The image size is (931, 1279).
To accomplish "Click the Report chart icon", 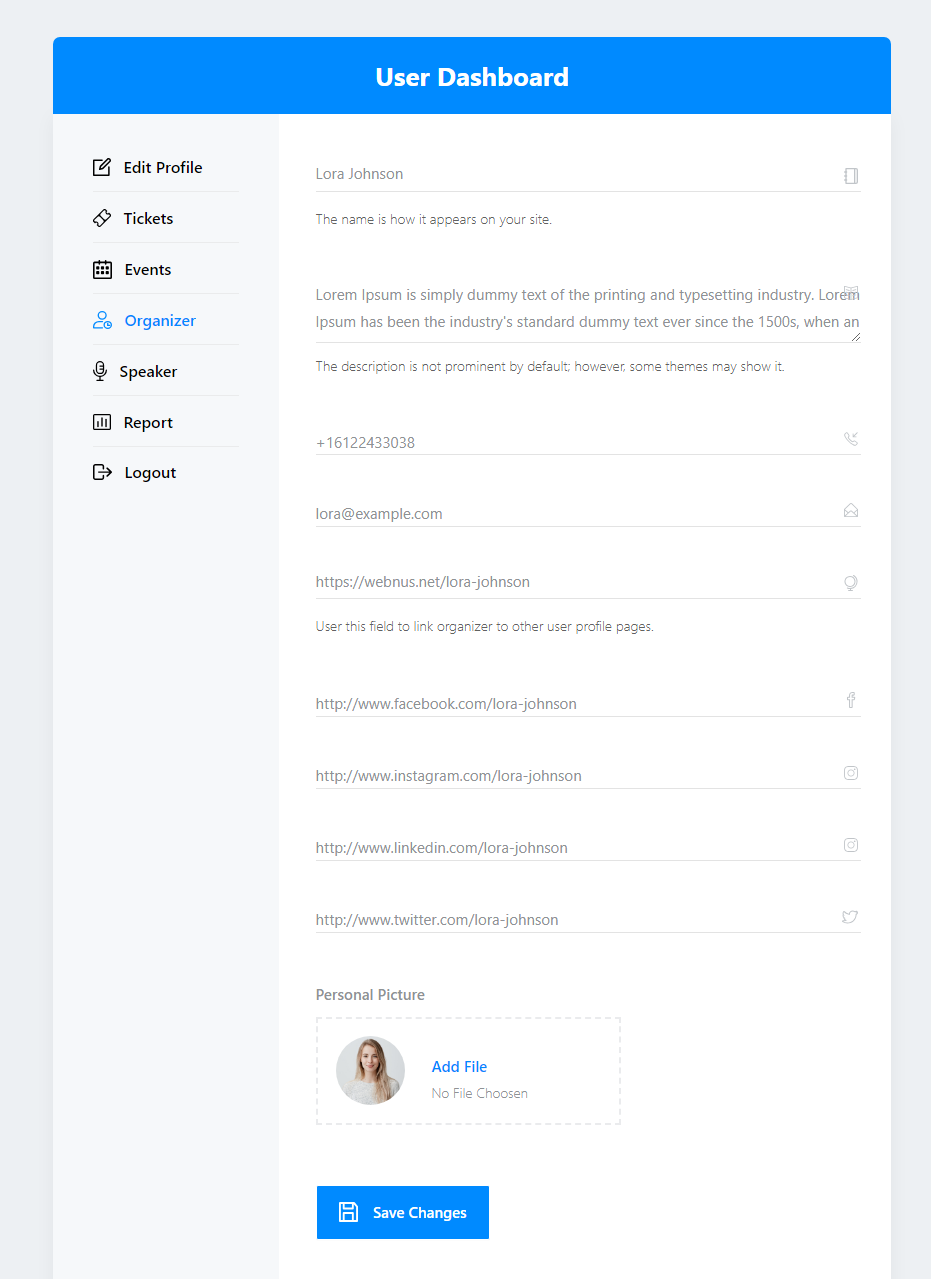I will pos(102,422).
